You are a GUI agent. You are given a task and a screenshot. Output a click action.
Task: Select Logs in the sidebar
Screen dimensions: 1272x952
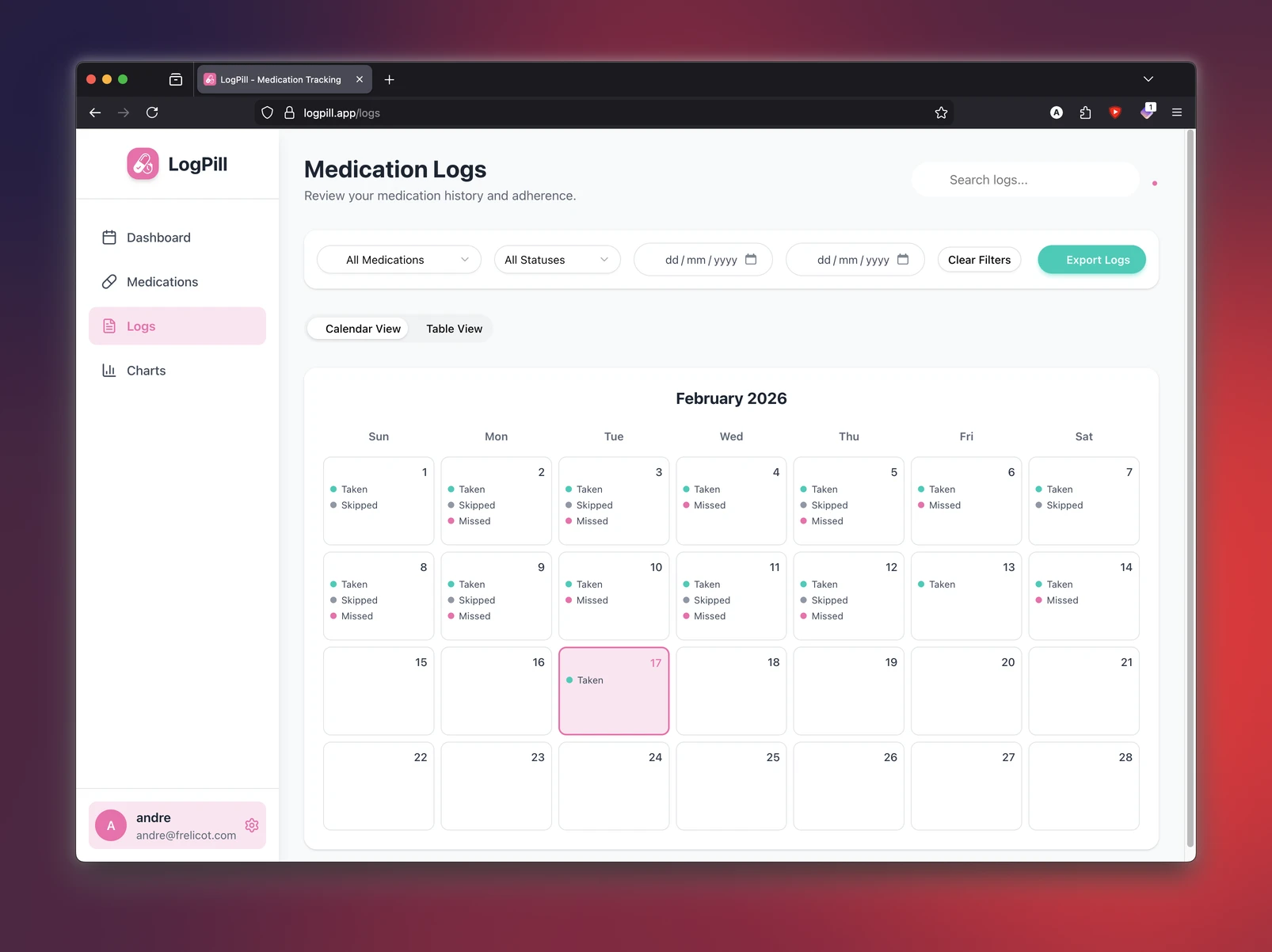[x=177, y=326]
